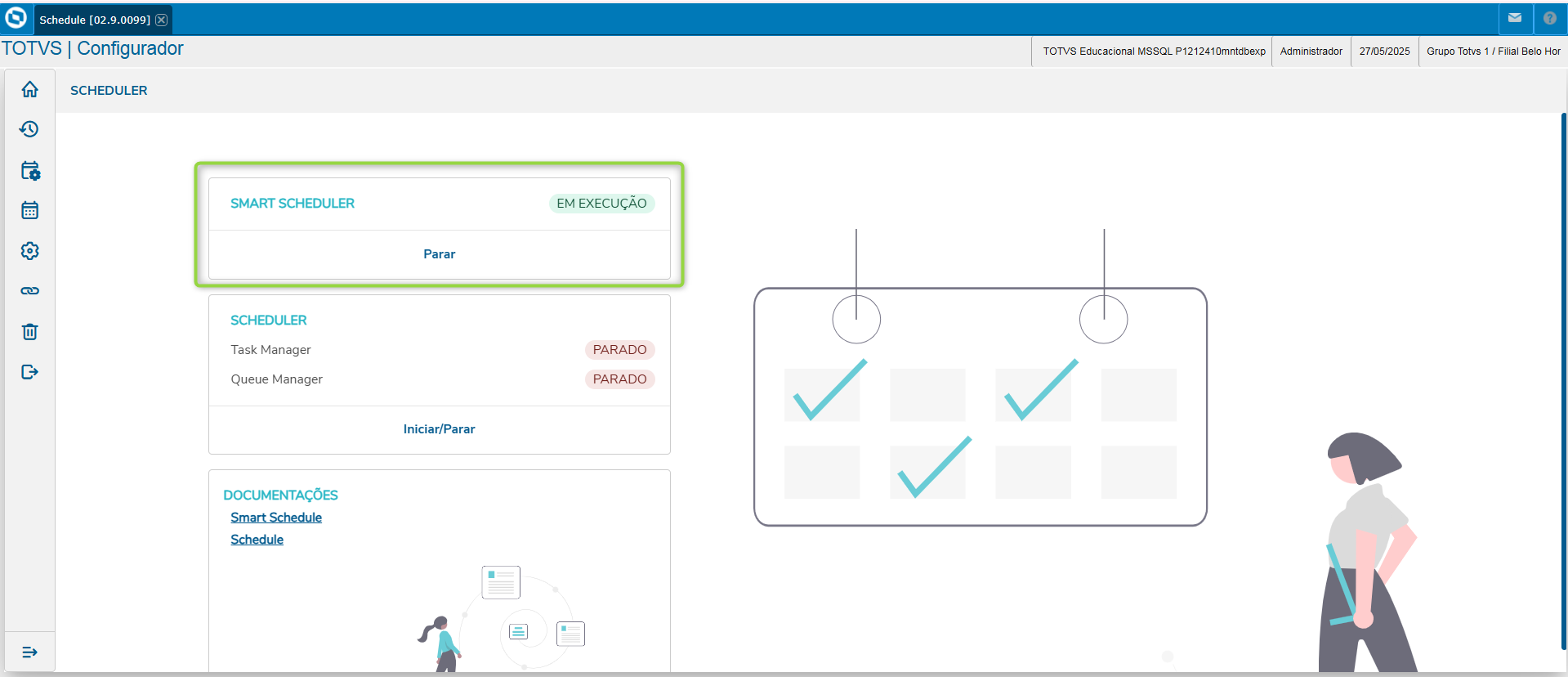Click the Iniciar/Parar scheduler button
The width and height of the screenshot is (1568, 677).
(x=440, y=429)
